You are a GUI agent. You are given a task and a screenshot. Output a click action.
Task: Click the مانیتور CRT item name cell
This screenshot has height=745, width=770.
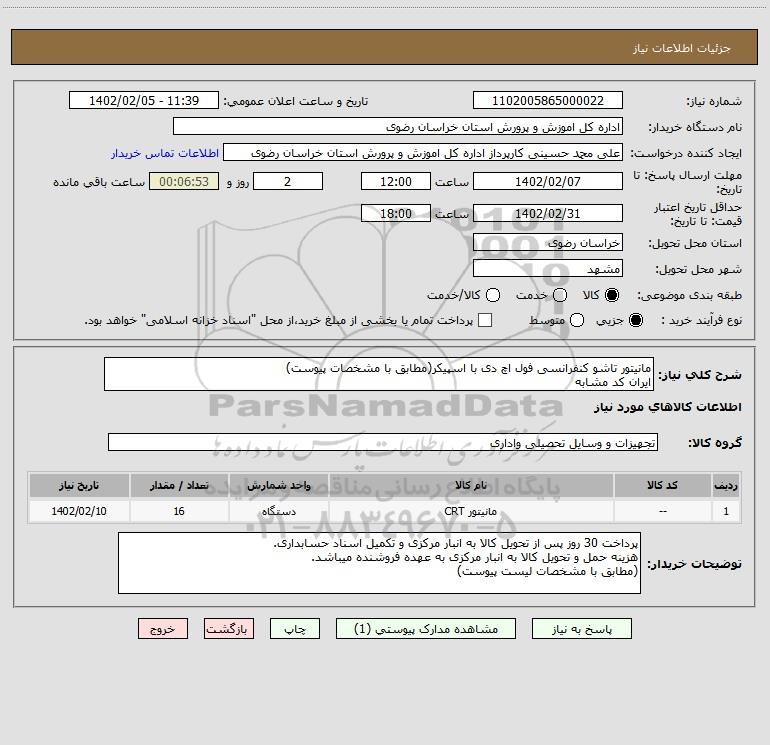point(471,511)
